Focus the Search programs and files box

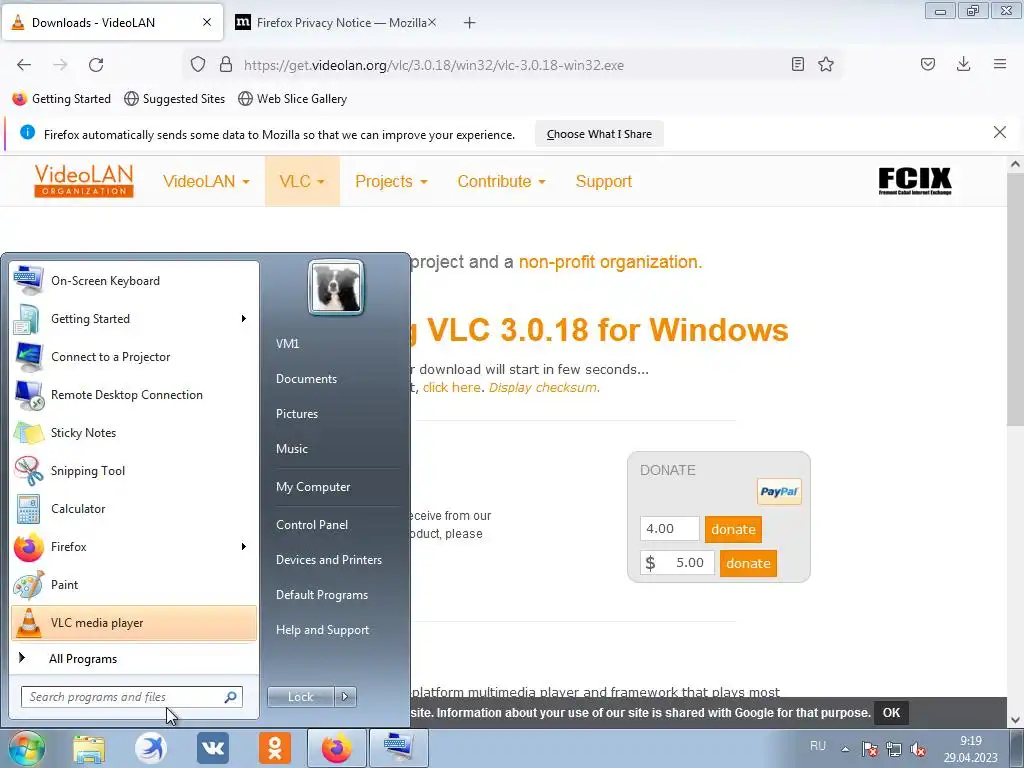tap(131, 697)
